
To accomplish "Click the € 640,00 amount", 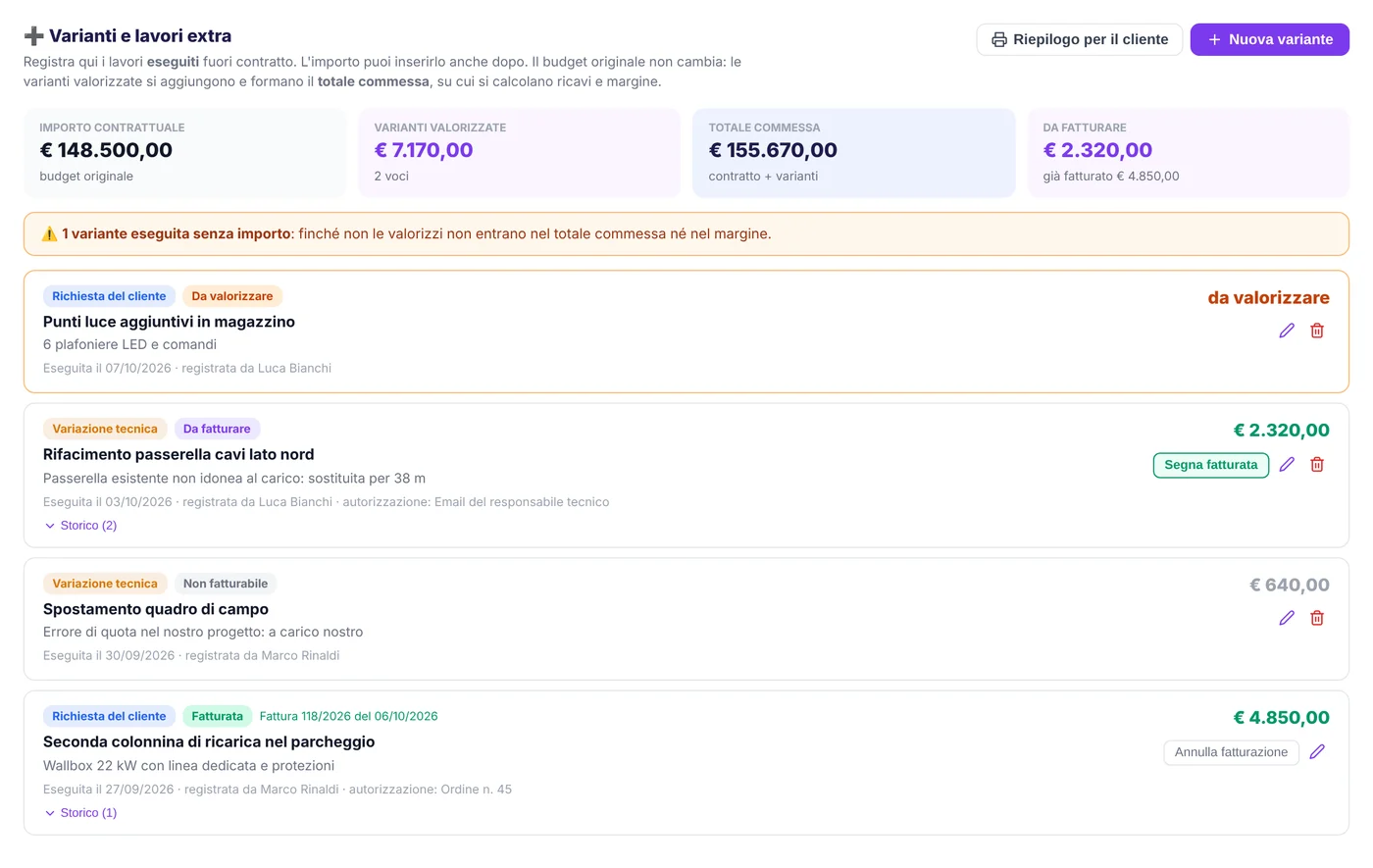I will coord(1290,585).
